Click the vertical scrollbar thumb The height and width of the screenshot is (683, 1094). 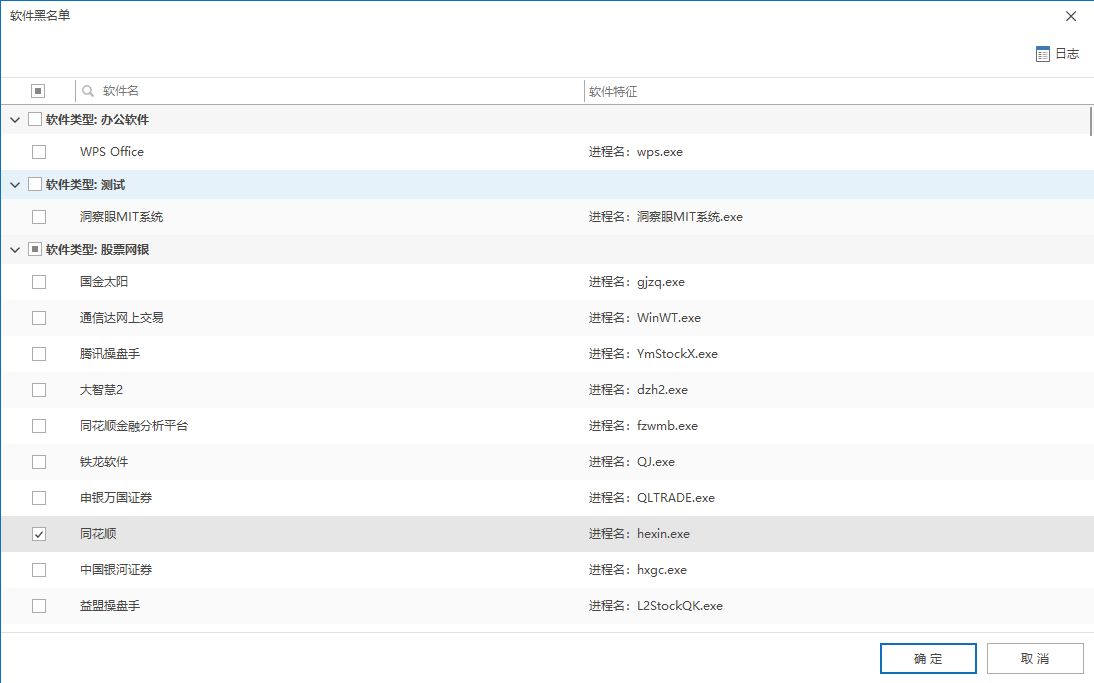pyautogui.click(x=1091, y=121)
